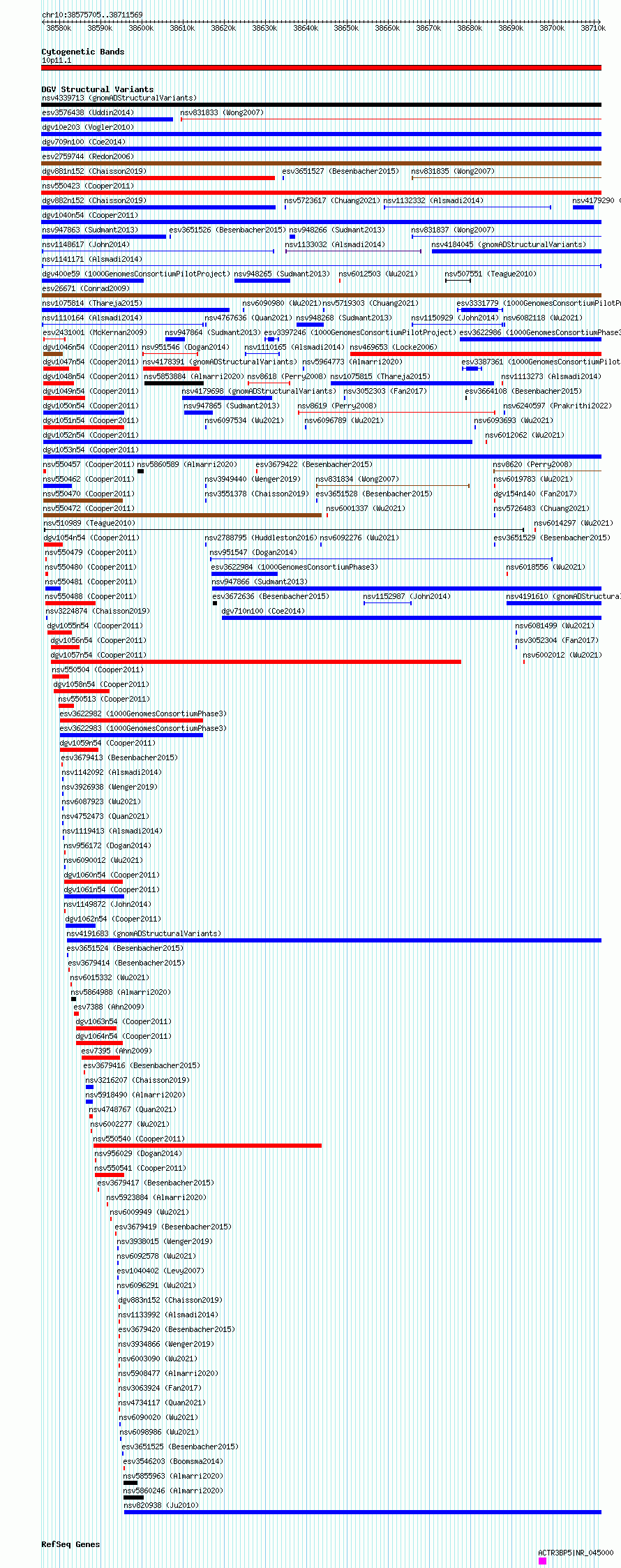Image resolution: width=621 pixels, height=1568 pixels.
Task: Click nsv820938 (Ju2010) variant label
Action: (x=161, y=1505)
